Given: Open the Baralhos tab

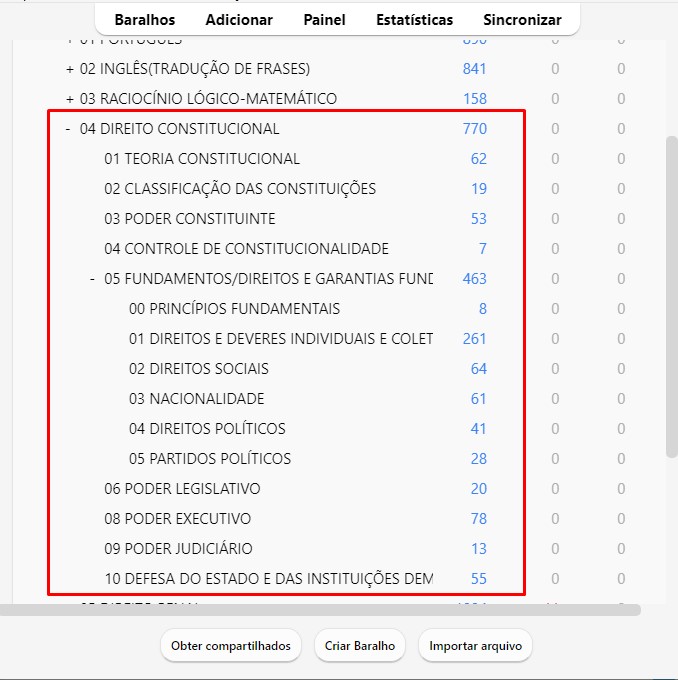Looking at the screenshot, I should (144, 20).
